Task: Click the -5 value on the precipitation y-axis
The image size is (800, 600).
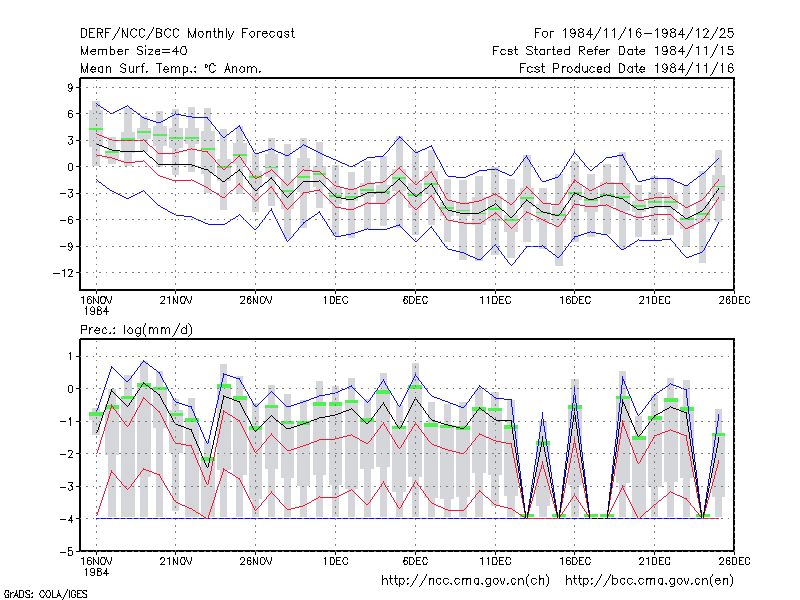Action: click(67, 552)
